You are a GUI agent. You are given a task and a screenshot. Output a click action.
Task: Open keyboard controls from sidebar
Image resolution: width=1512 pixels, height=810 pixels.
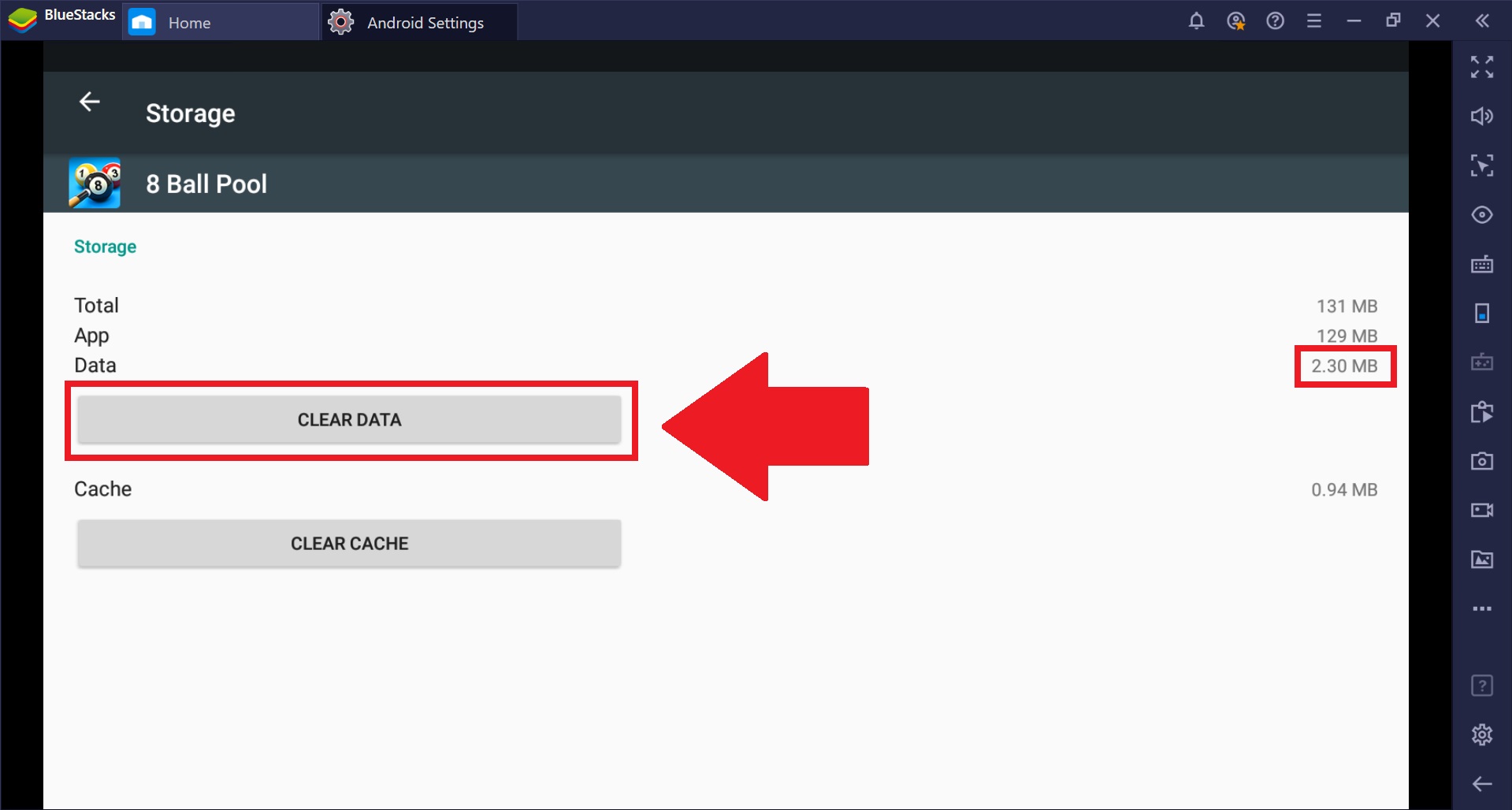pyautogui.click(x=1482, y=264)
